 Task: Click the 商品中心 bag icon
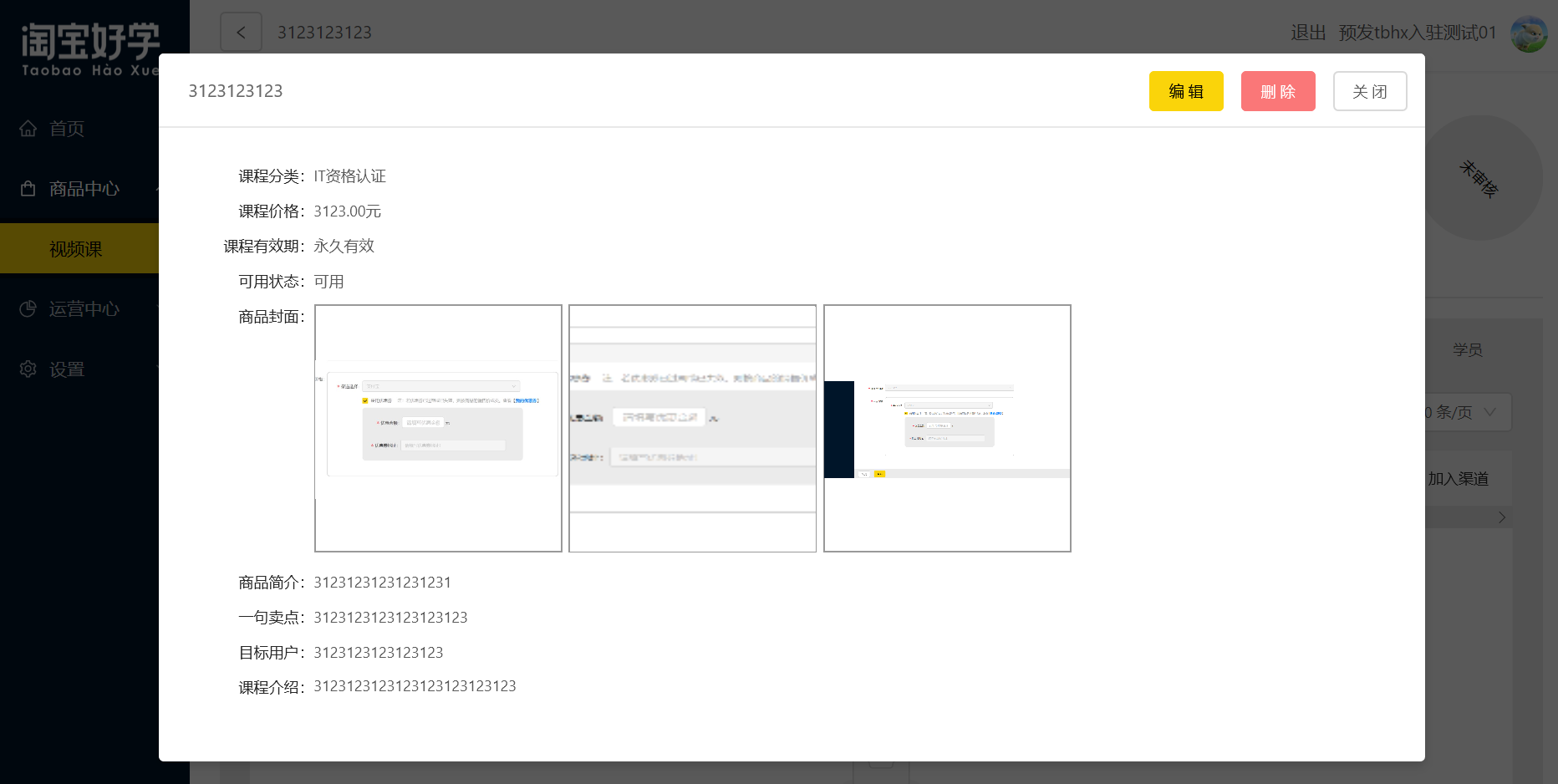[x=28, y=189]
